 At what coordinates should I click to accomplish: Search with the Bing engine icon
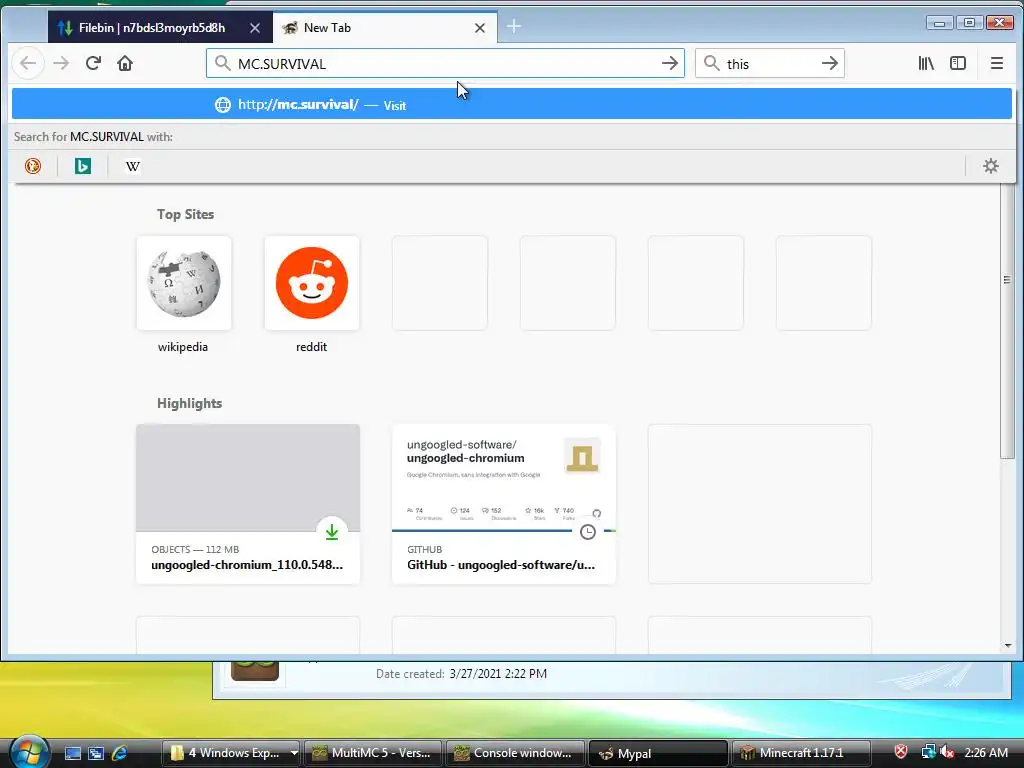(83, 166)
